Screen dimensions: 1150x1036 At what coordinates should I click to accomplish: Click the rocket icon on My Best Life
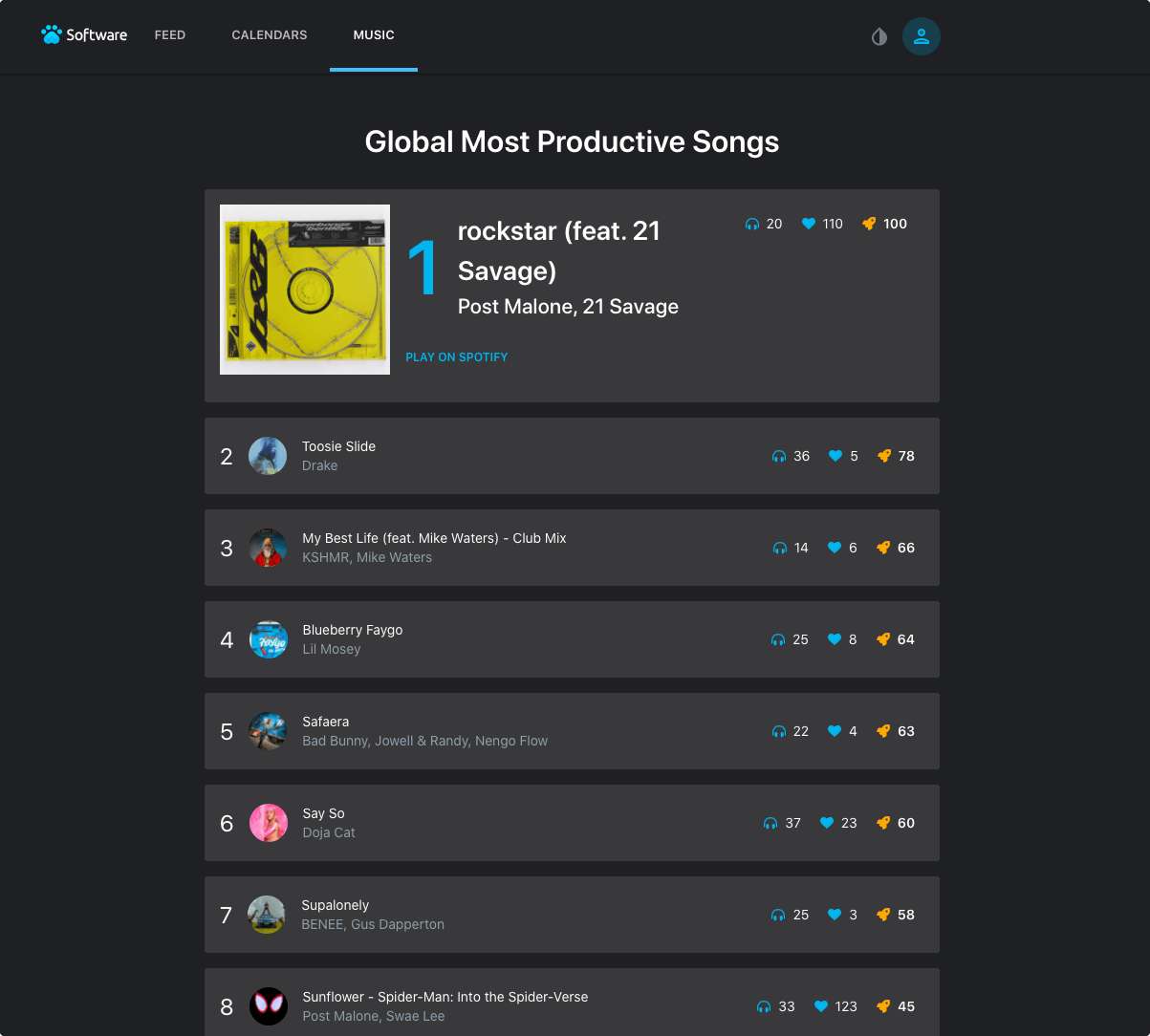pyautogui.click(x=881, y=548)
